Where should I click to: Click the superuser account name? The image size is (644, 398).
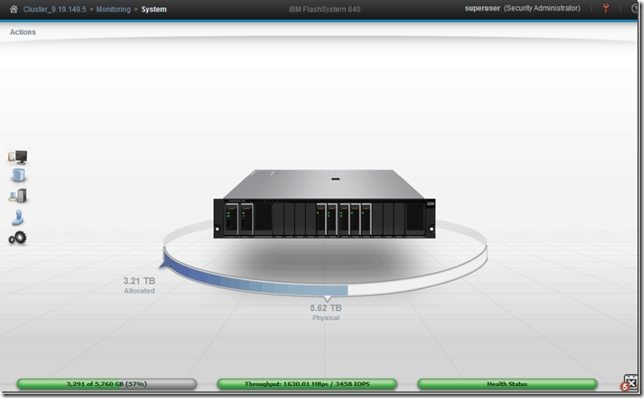tap(482, 8)
